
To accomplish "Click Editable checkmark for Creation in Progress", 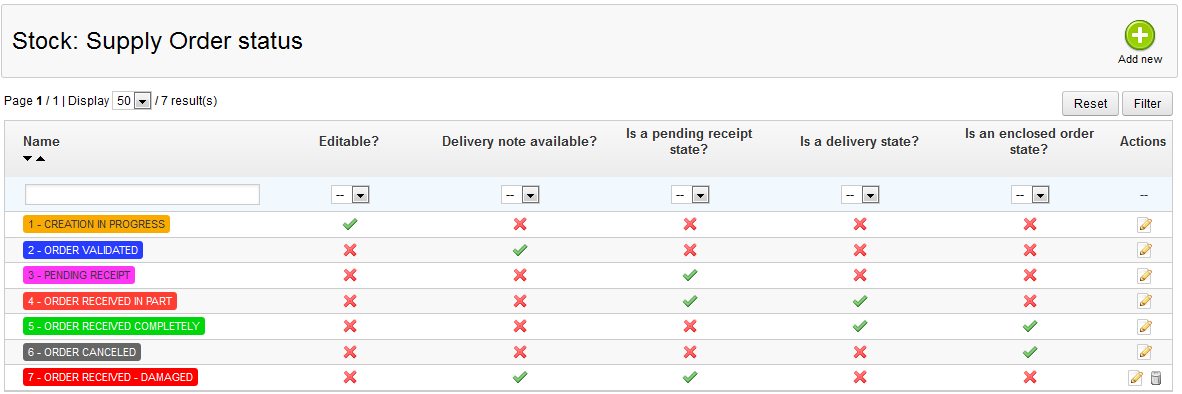I will (x=349, y=224).
